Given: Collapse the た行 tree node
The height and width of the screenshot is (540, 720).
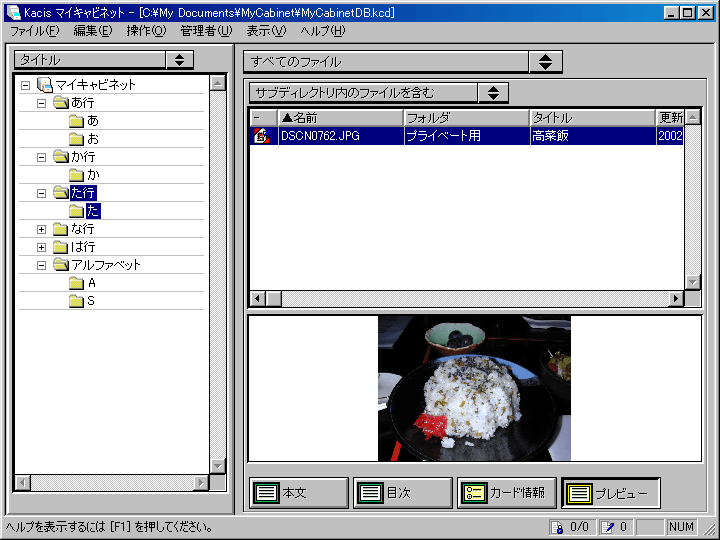Looking at the screenshot, I should click(41, 193).
